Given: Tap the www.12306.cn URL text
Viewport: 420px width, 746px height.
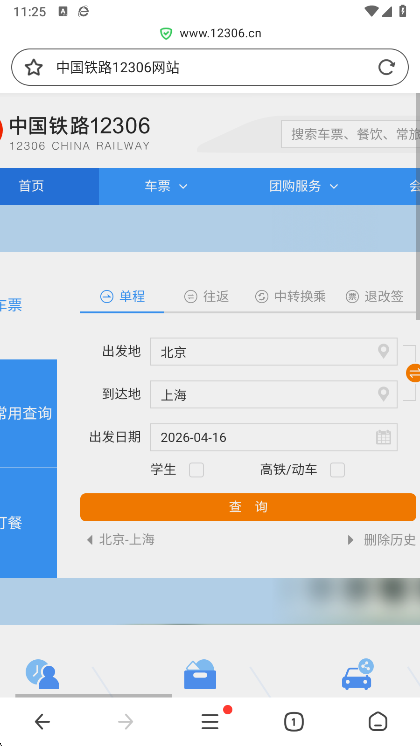Looking at the screenshot, I should [220, 33].
